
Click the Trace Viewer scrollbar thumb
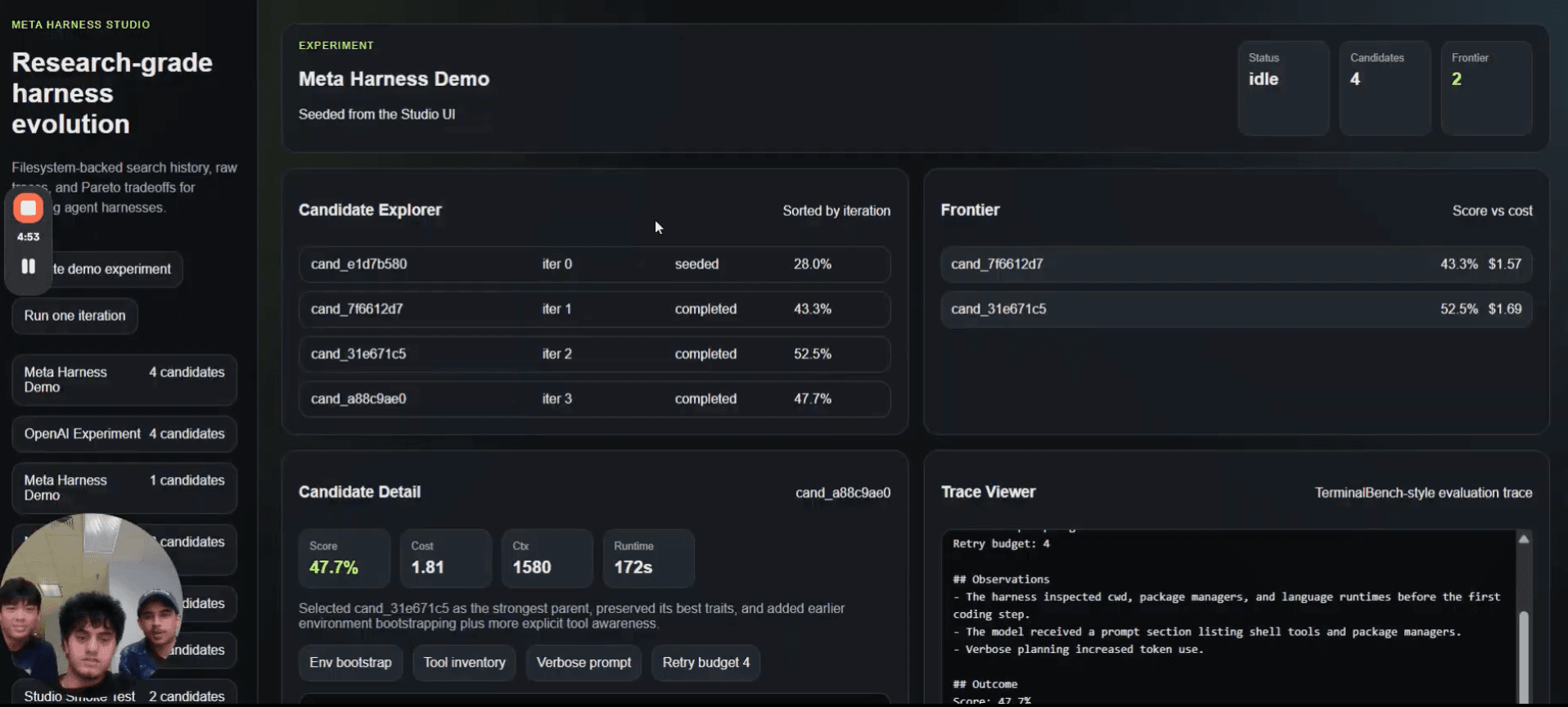(1524, 655)
